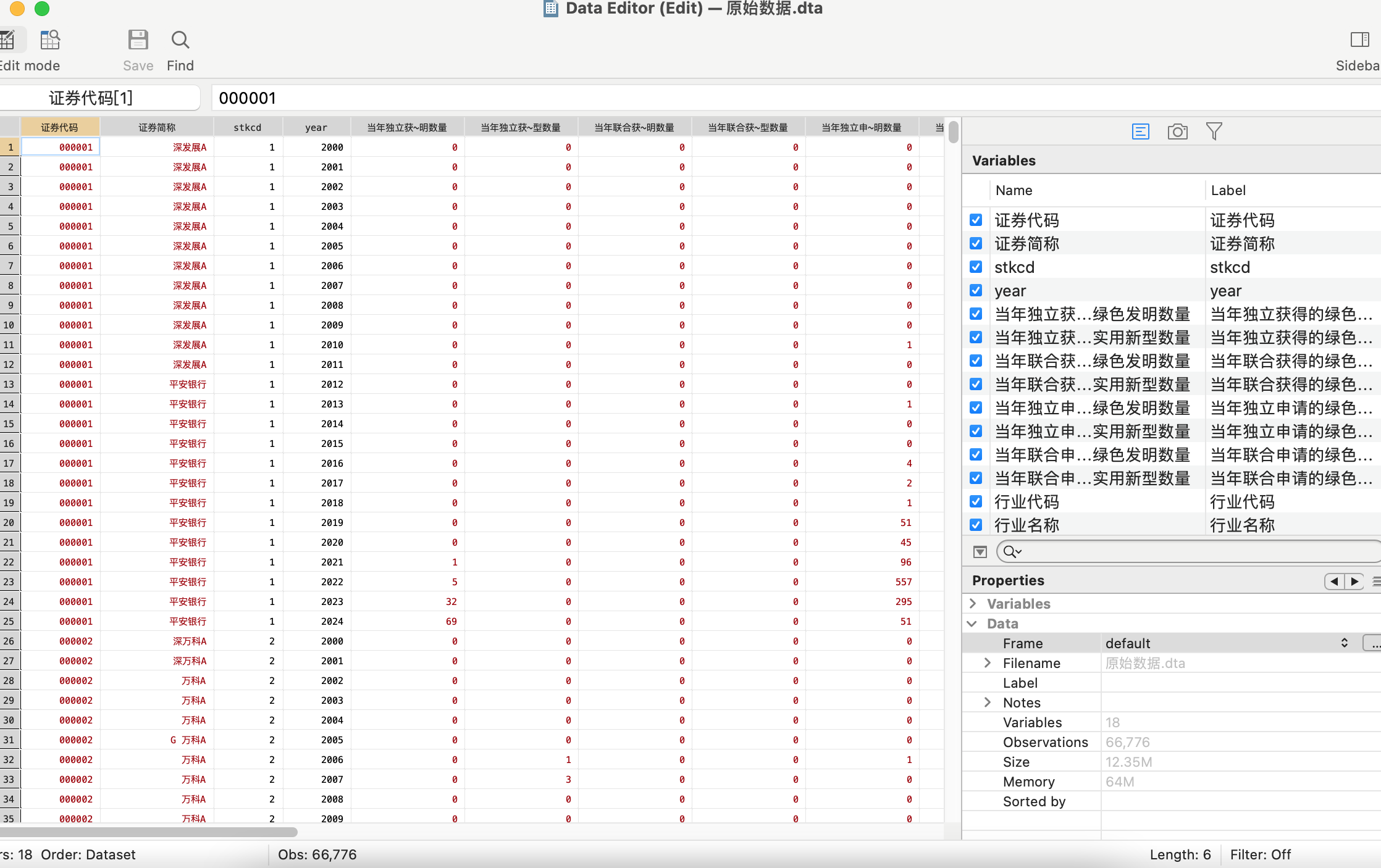The width and height of the screenshot is (1381, 868).
Task: Uncheck the stkcd variable checkbox
Action: coord(976,267)
